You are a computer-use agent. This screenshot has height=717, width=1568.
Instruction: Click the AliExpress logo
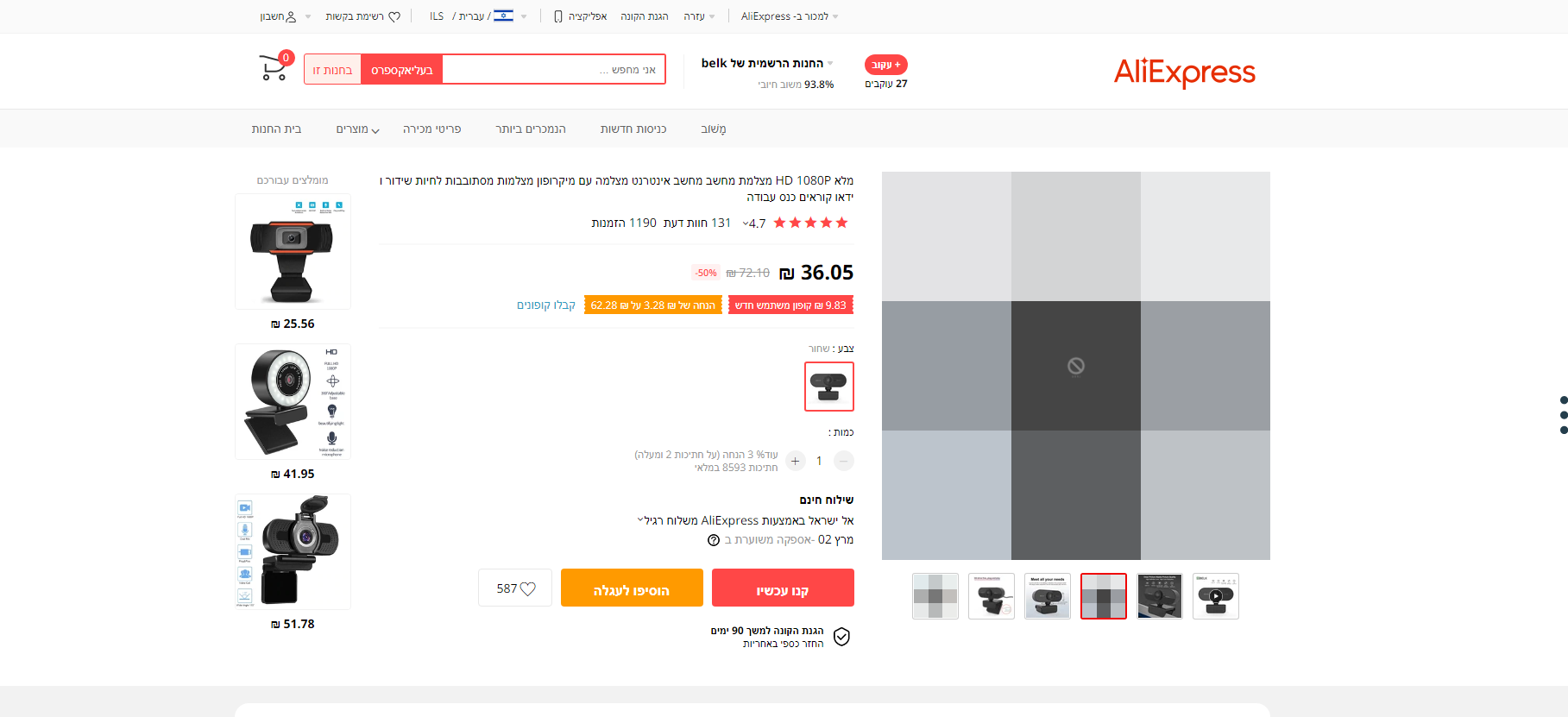[x=1184, y=72]
